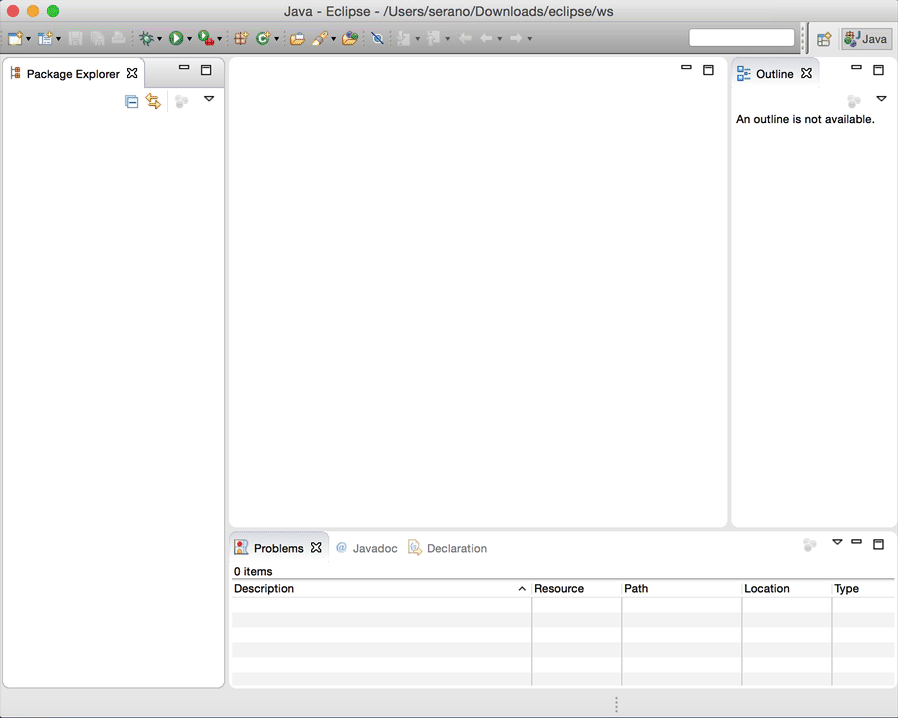Sort by Description column header
This screenshot has height=718, width=898.
click(380, 589)
